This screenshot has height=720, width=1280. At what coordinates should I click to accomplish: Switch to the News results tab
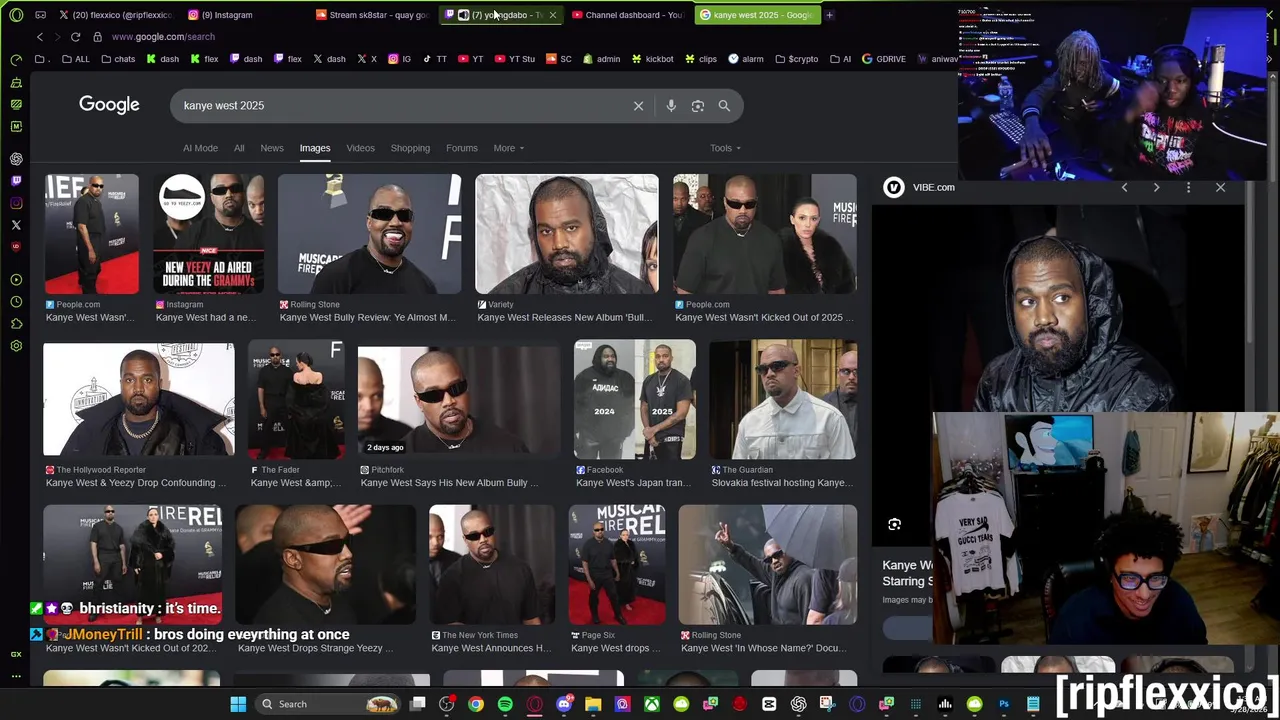(x=272, y=148)
